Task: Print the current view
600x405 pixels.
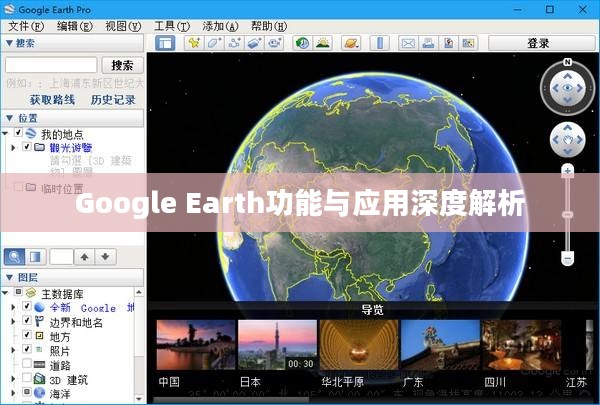Action: tap(428, 43)
